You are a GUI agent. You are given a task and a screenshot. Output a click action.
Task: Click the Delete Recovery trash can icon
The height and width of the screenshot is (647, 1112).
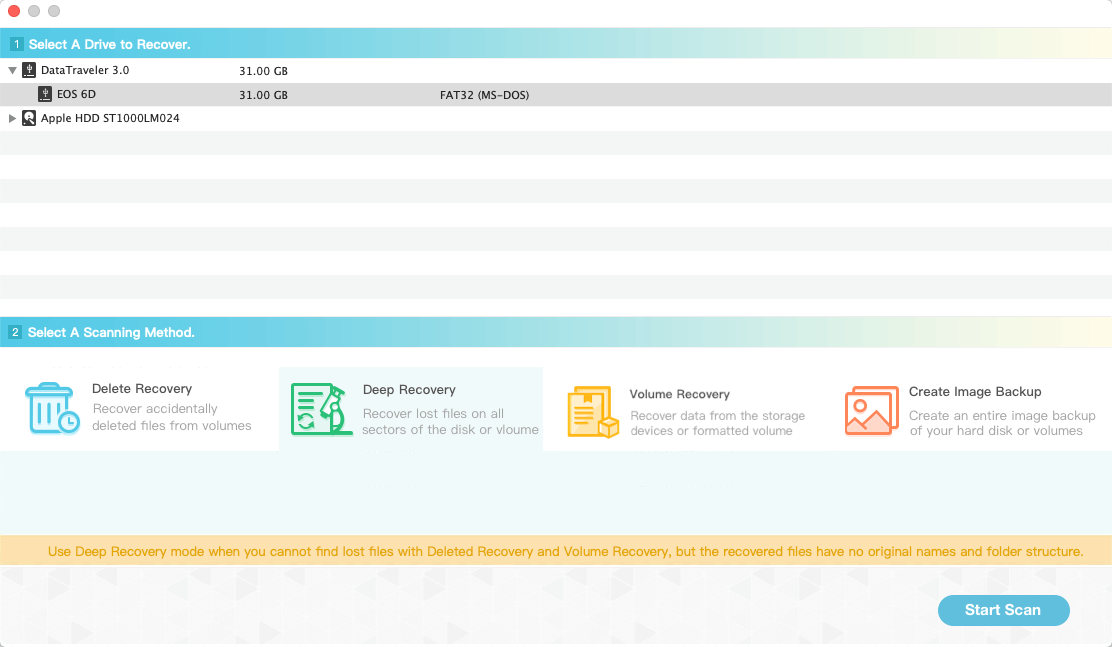click(x=52, y=409)
